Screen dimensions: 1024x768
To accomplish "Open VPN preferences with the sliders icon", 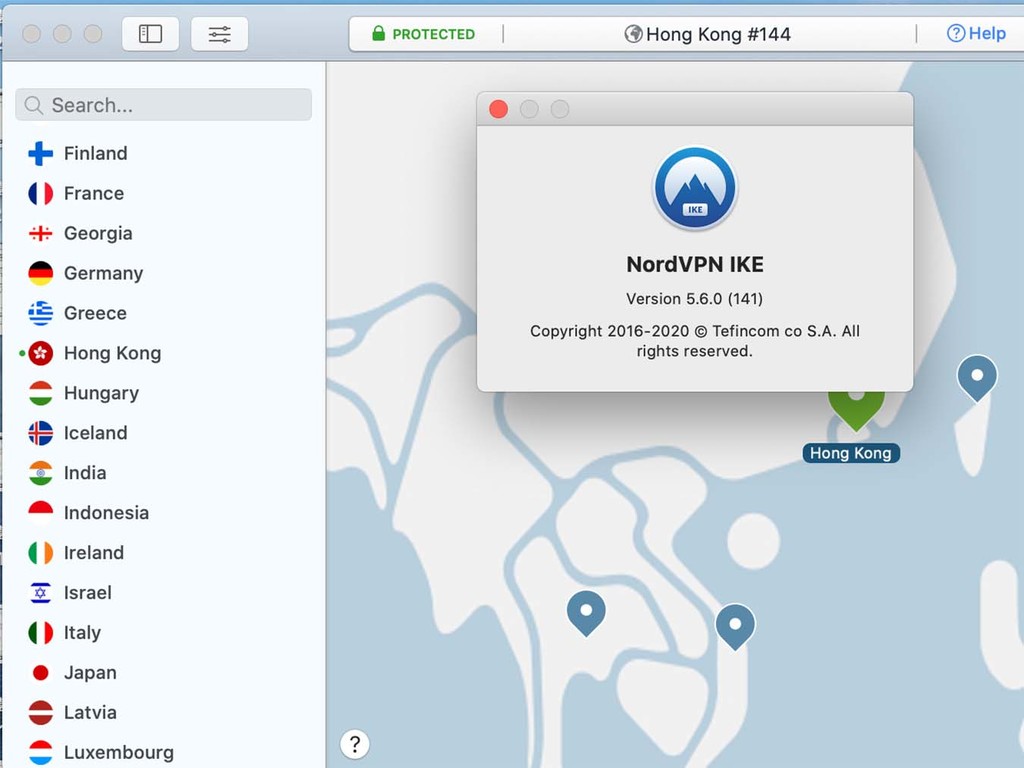I will pyautogui.click(x=219, y=33).
